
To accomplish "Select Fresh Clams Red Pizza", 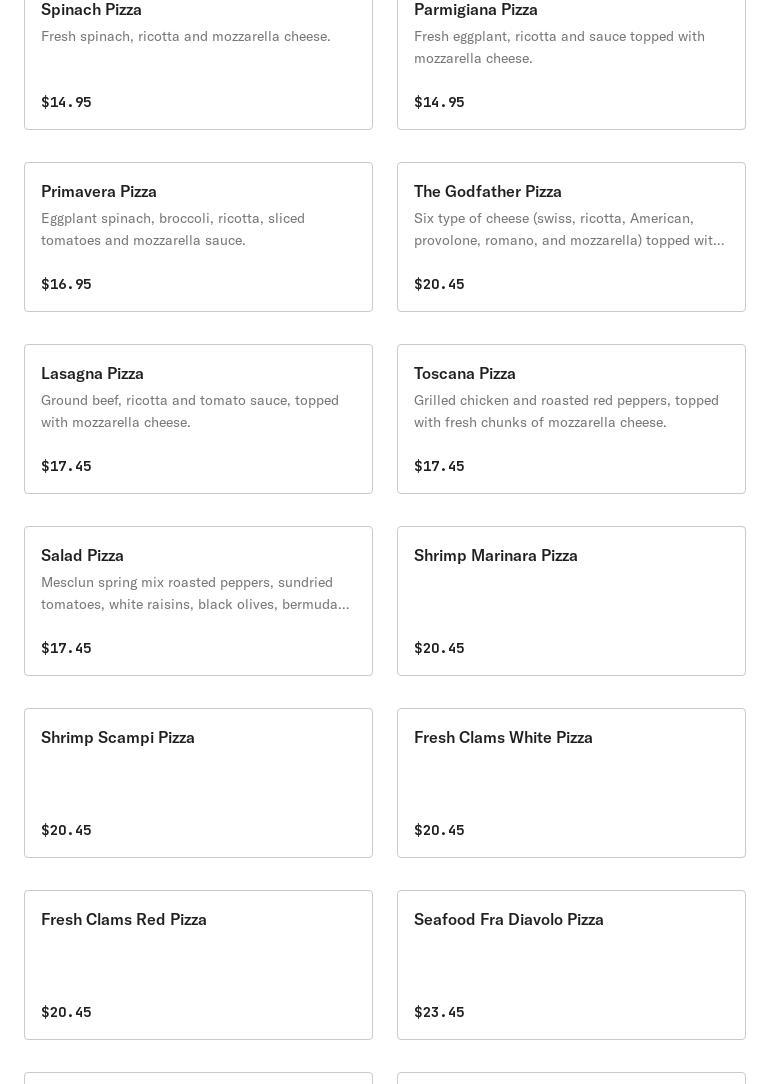I will [198, 964].
